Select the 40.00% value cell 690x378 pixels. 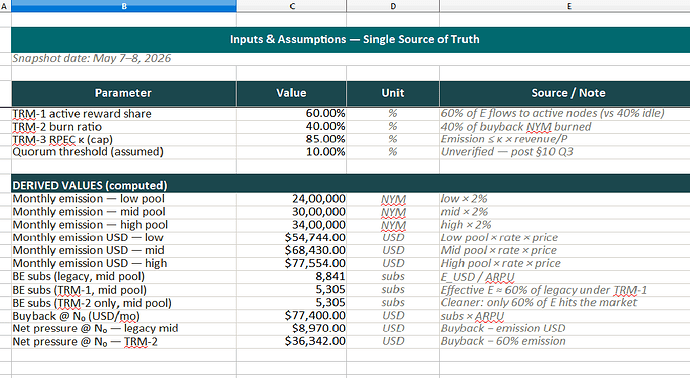291,127
